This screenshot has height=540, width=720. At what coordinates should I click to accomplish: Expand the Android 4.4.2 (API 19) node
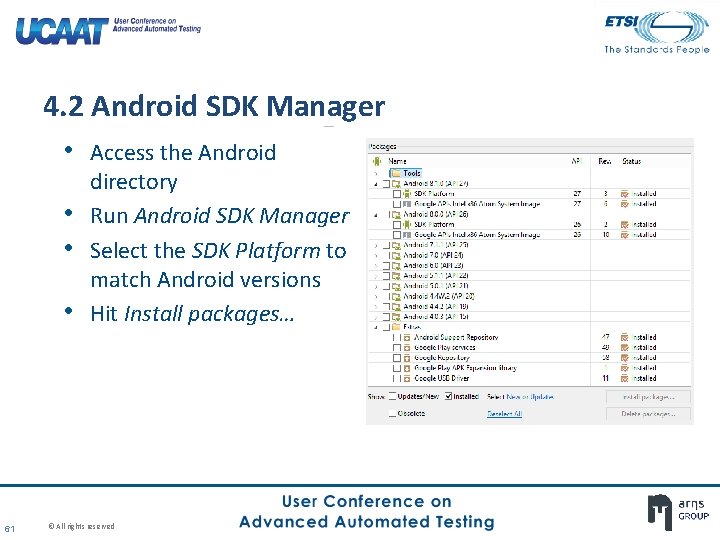pos(376,307)
